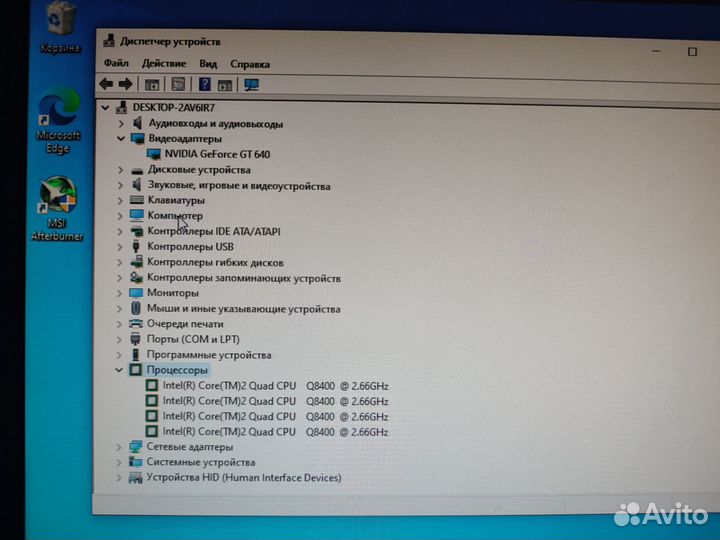Select the DESKTOP-2AV6IR7 root node
This screenshot has width=720, height=540.
[172, 107]
